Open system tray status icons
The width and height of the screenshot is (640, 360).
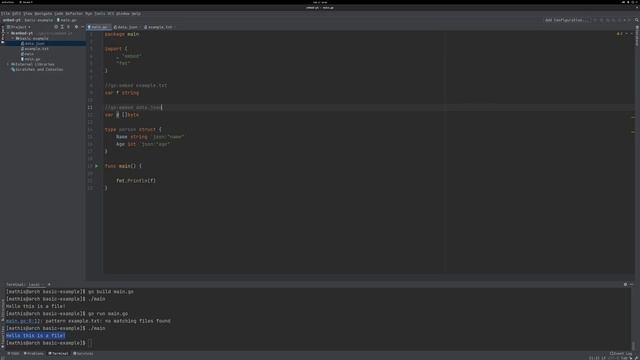click(630, 2)
